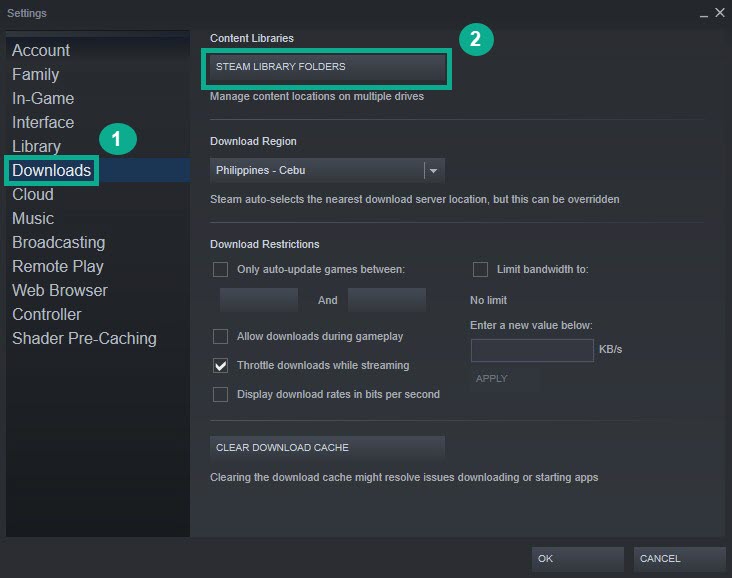Click the 'Download Region' heading

click(253, 141)
